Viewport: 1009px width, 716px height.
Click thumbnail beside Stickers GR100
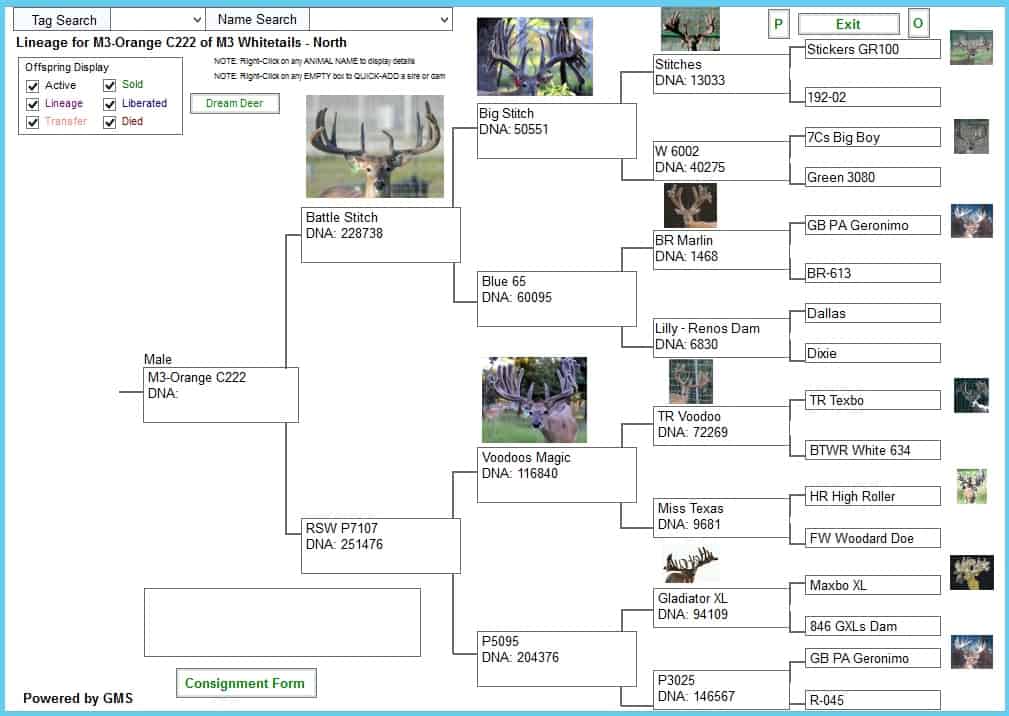pyautogui.click(x=970, y=47)
